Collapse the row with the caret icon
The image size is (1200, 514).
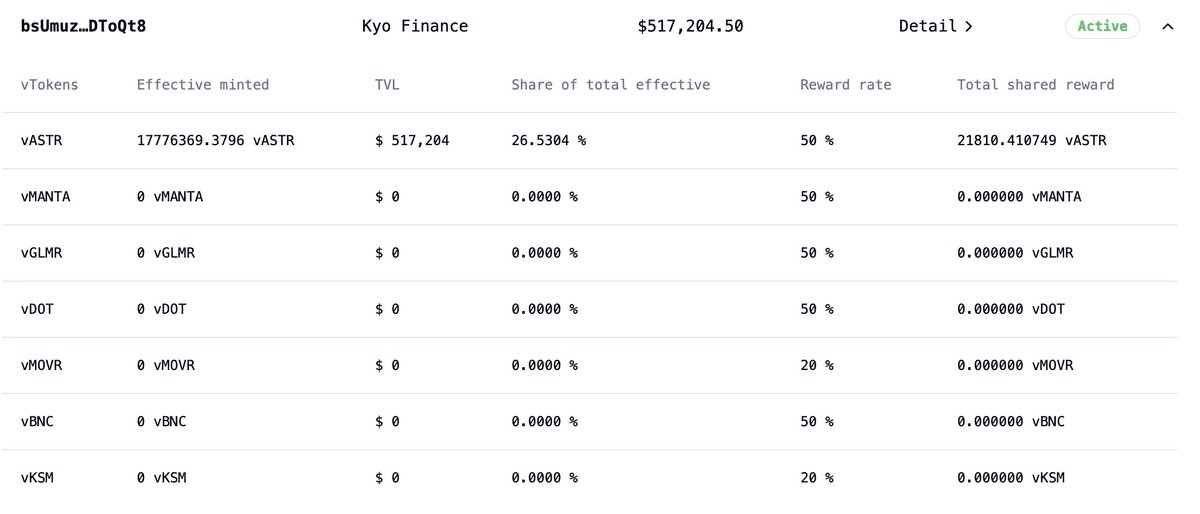pos(1167,27)
